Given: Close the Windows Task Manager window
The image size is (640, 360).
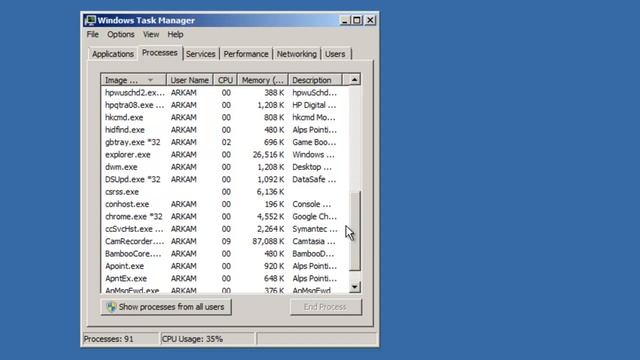Looking at the screenshot, I should click(x=370, y=20).
